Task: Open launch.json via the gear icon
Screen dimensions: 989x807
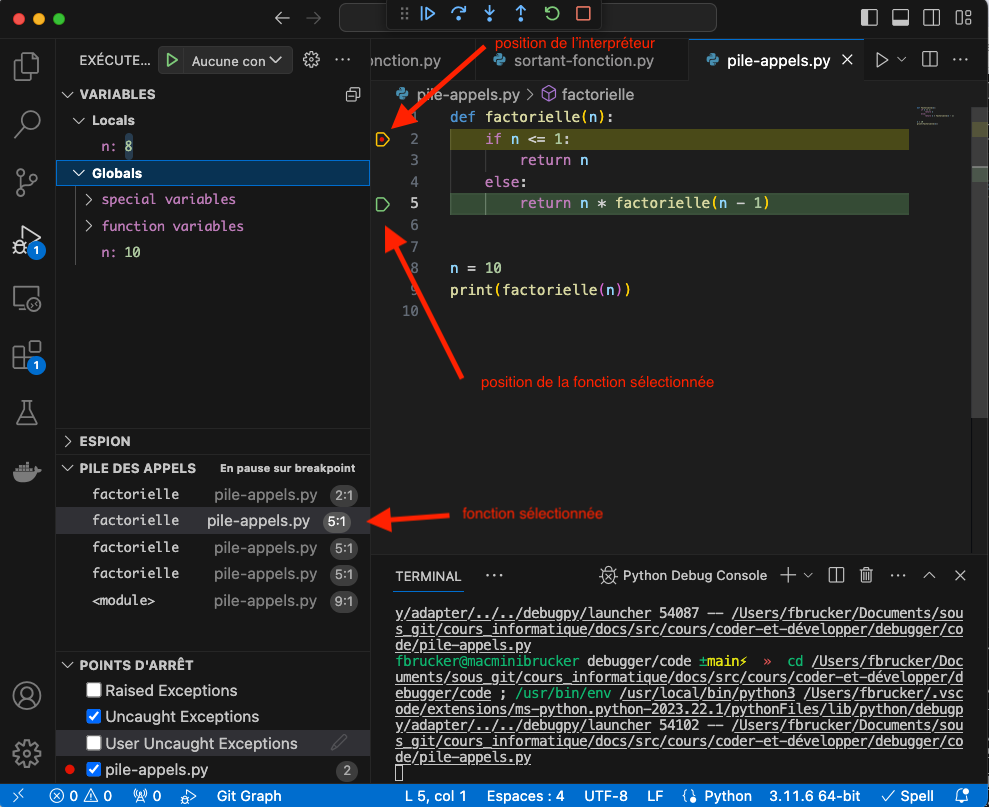Action: click(x=311, y=60)
